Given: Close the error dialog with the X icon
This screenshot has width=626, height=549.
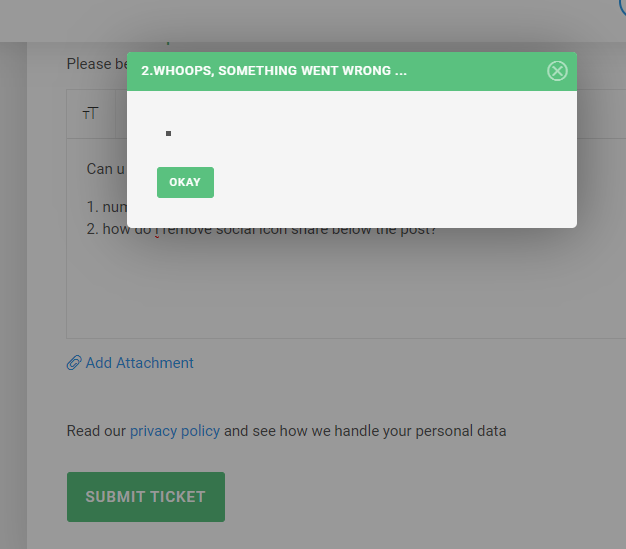Looking at the screenshot, I should (x=557, y=71).
